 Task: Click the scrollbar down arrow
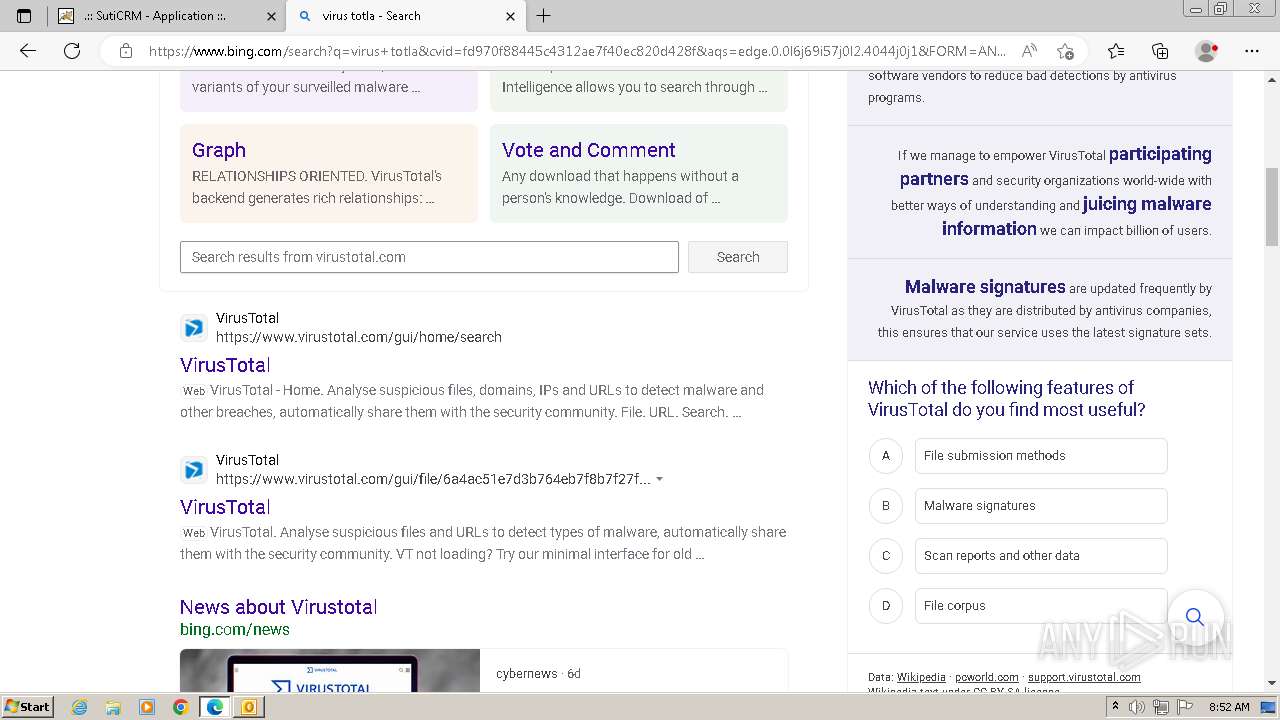(1272, 683)
